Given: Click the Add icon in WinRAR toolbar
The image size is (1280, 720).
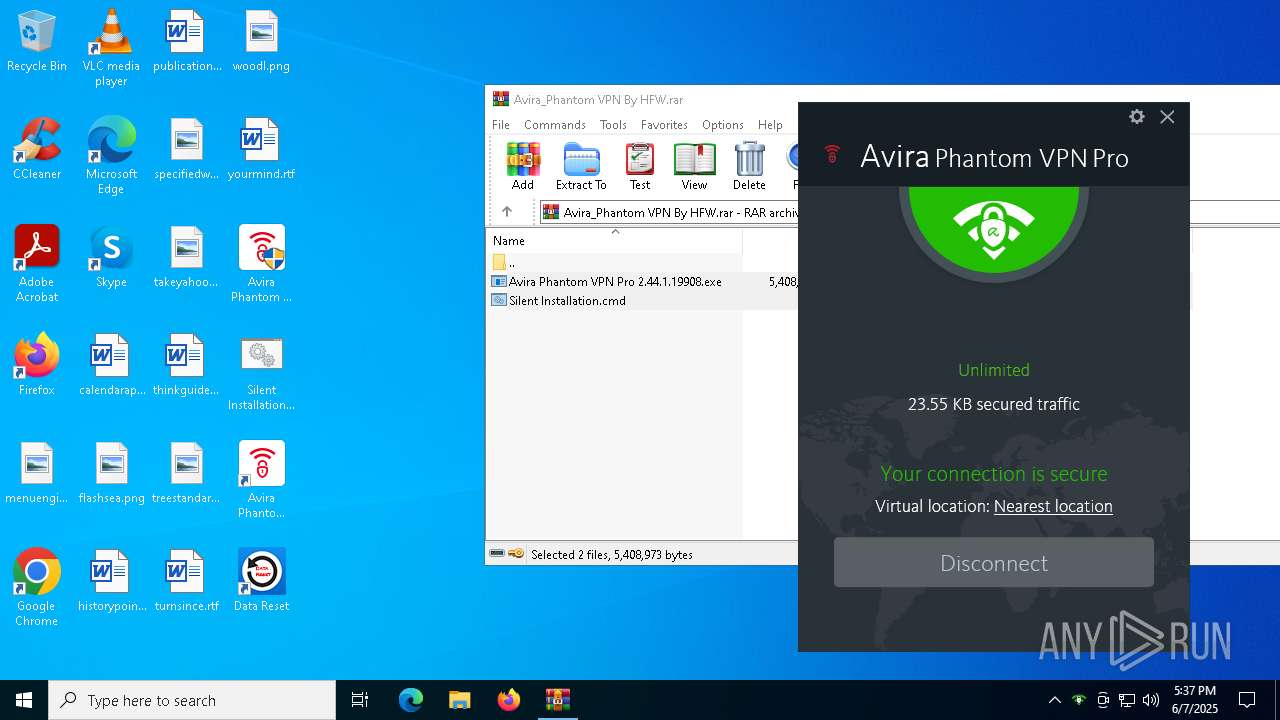Looking at the screenshot, I should (523, 166).
